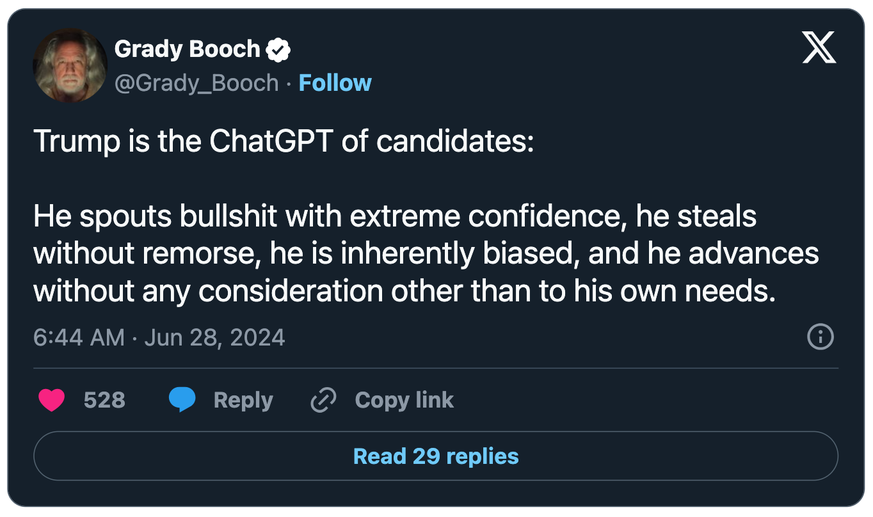Open the 6:44 AM timestamp link
The width and height of the screenshot is (873, 517).
point(79,337)
